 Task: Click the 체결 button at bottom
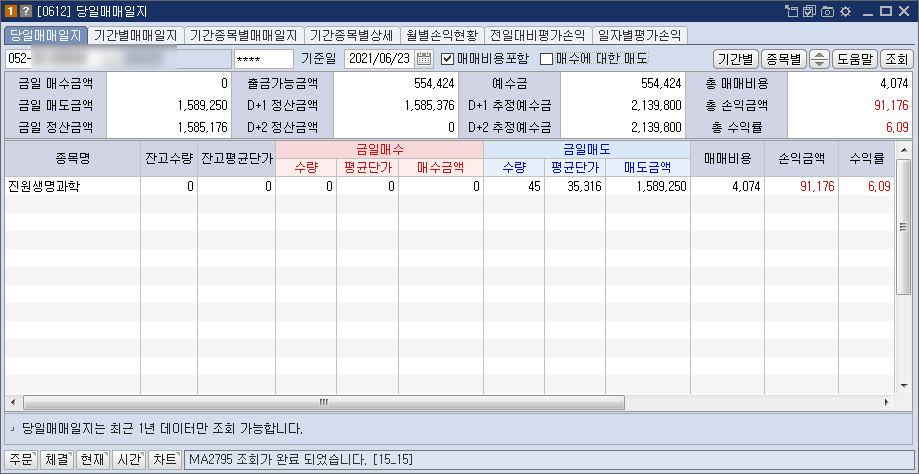click(57, 459)
